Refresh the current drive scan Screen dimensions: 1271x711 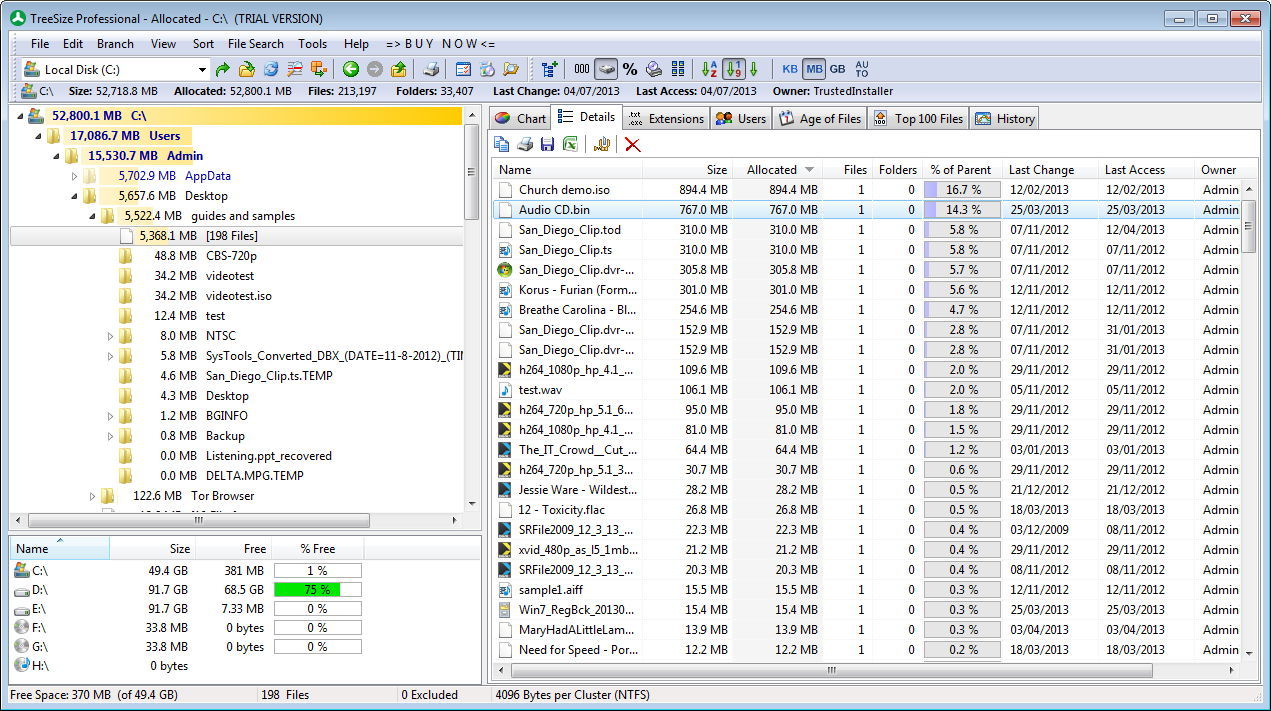tap(269, 68)
